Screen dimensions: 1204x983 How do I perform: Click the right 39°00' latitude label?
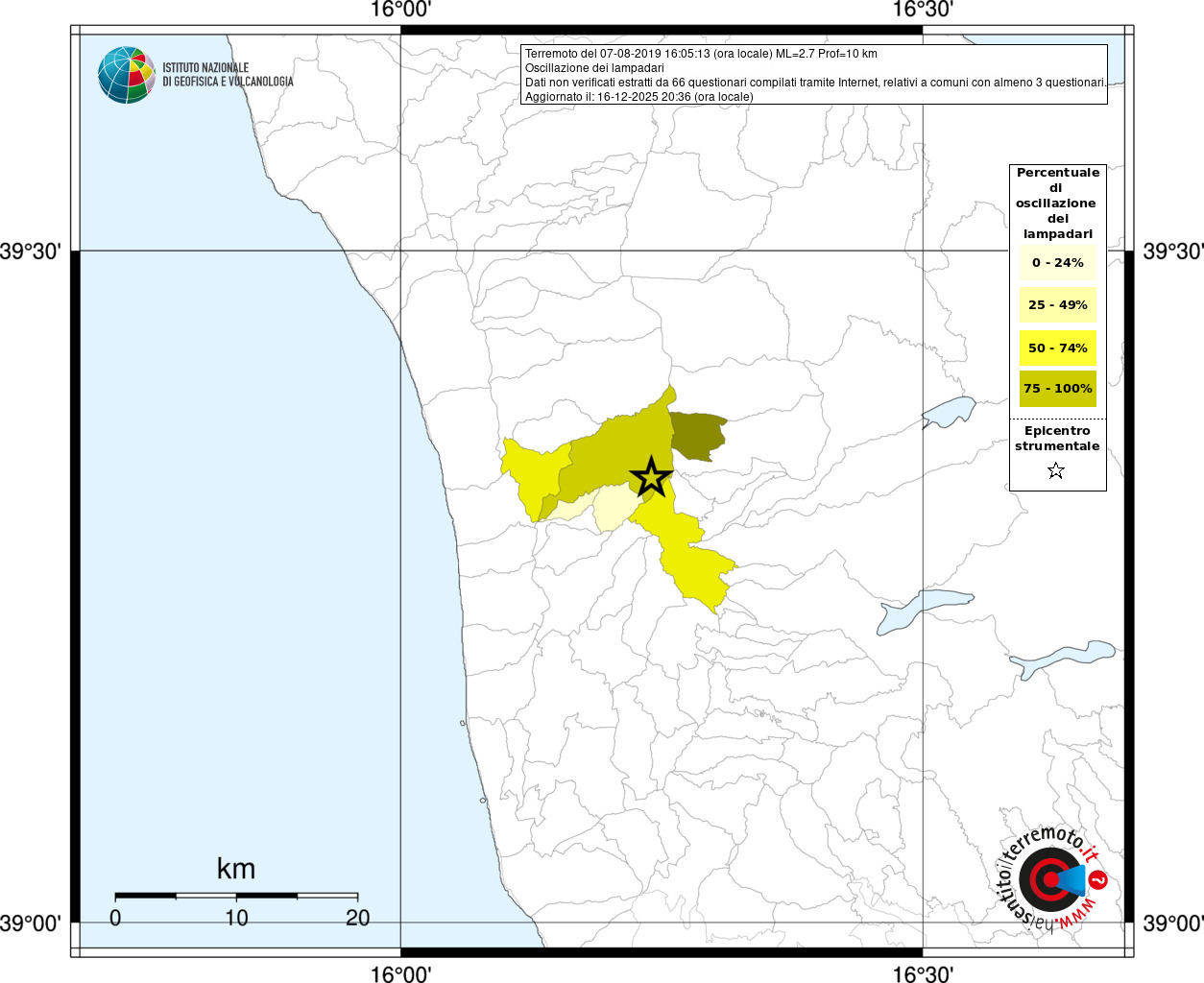[1172, 923]
